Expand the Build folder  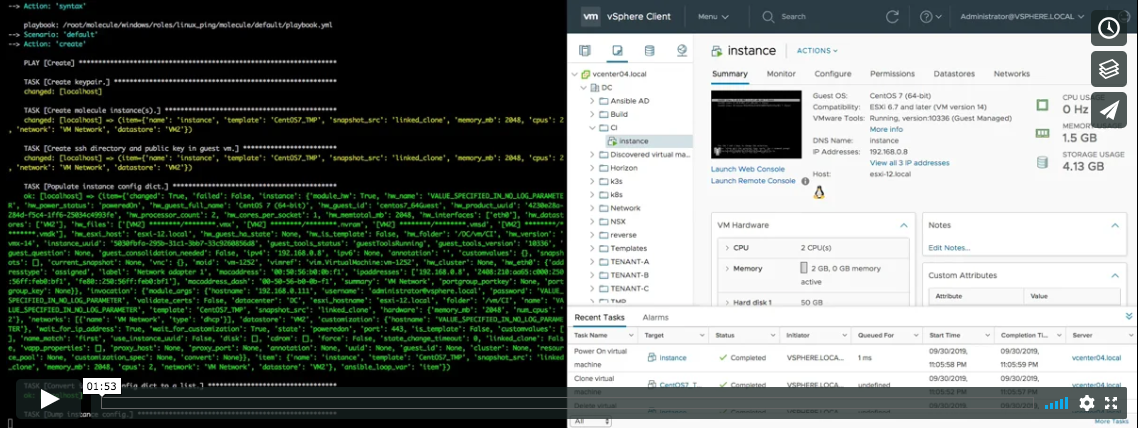(592, 115)
